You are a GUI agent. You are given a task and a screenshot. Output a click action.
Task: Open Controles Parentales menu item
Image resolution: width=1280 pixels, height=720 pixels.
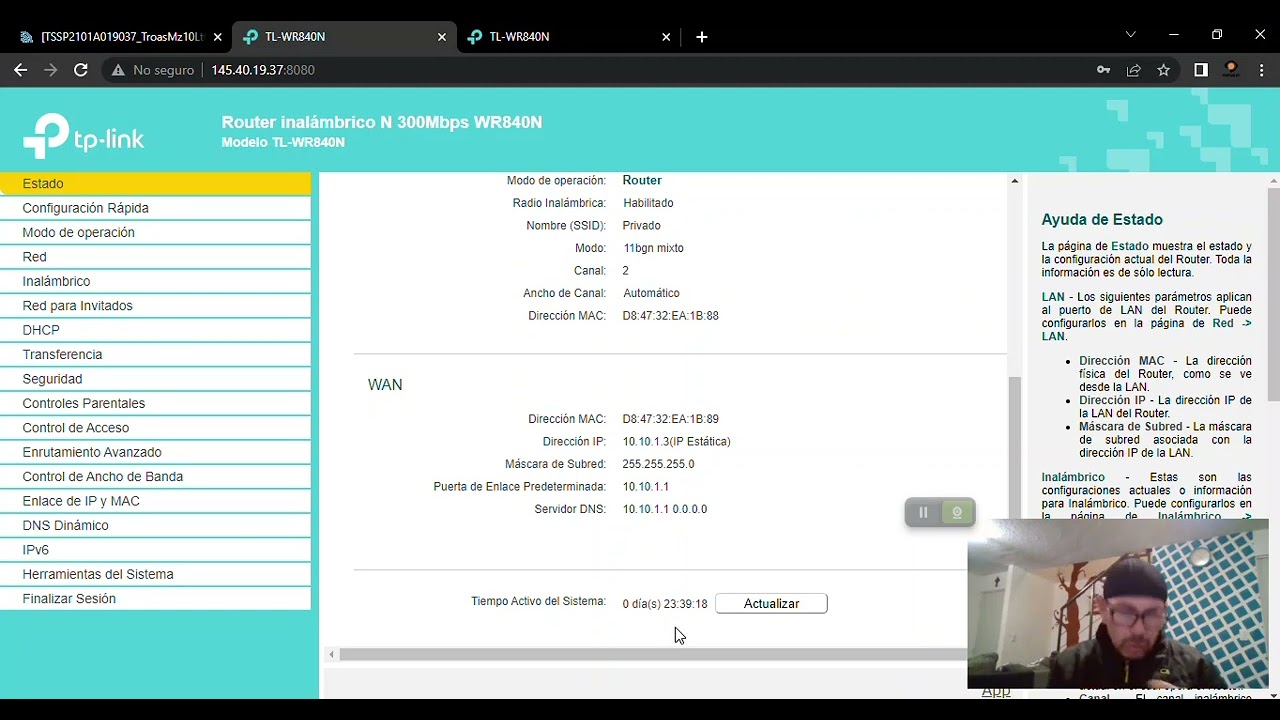pyautogui.click(x=155, y=403)
